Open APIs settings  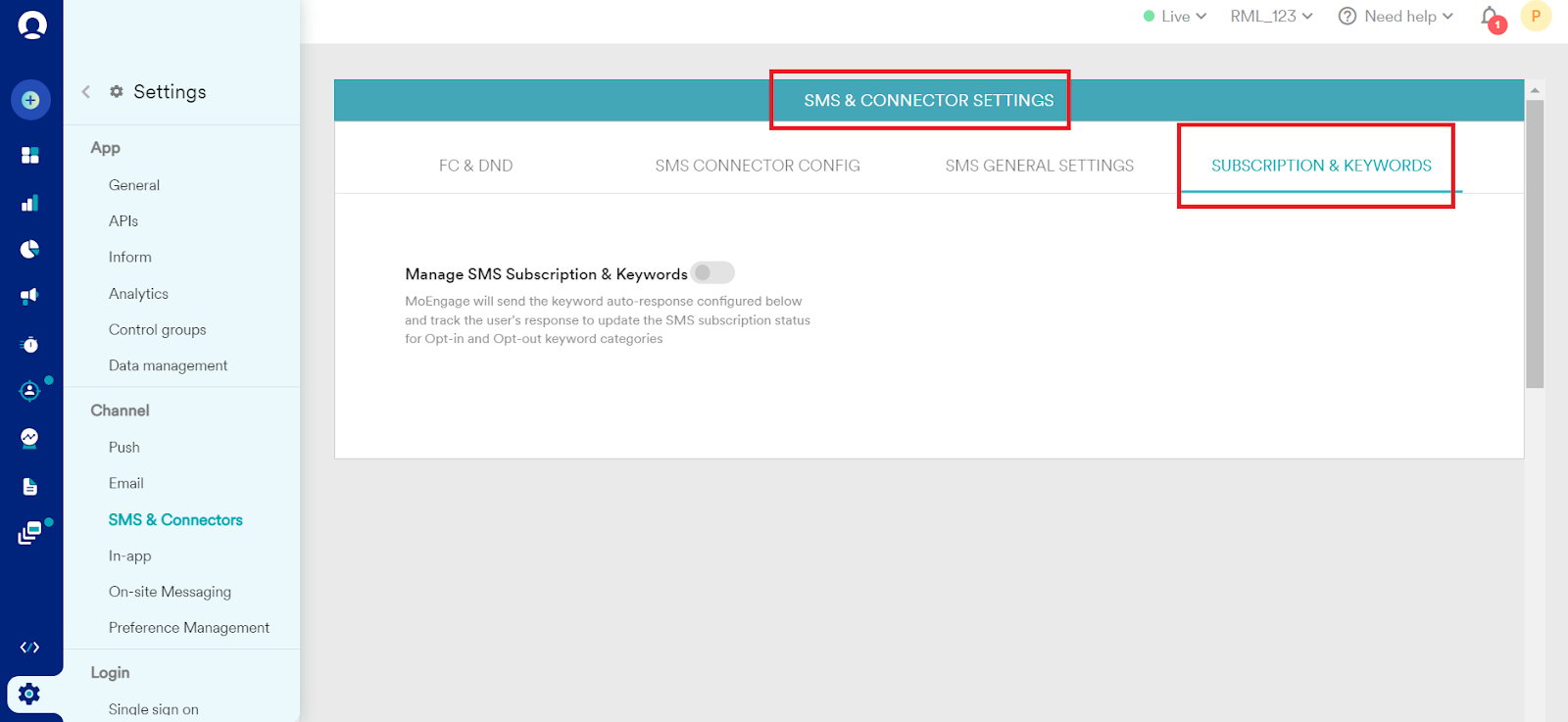click(x=123, y=221)
